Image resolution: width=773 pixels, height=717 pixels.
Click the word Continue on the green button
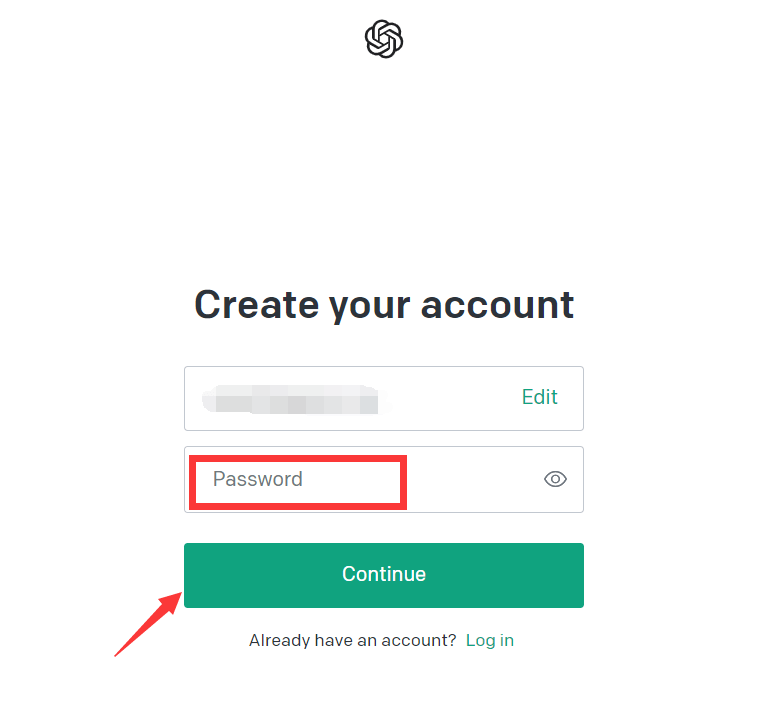(x=384, y=574)
